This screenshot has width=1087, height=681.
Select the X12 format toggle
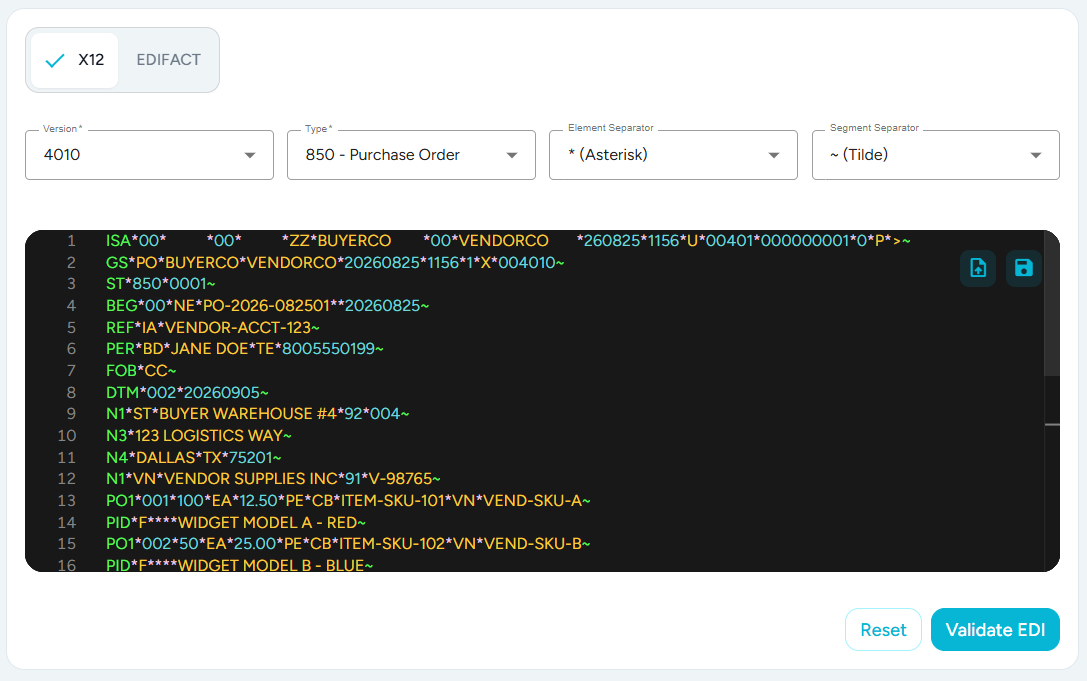[x=74, y=60]
